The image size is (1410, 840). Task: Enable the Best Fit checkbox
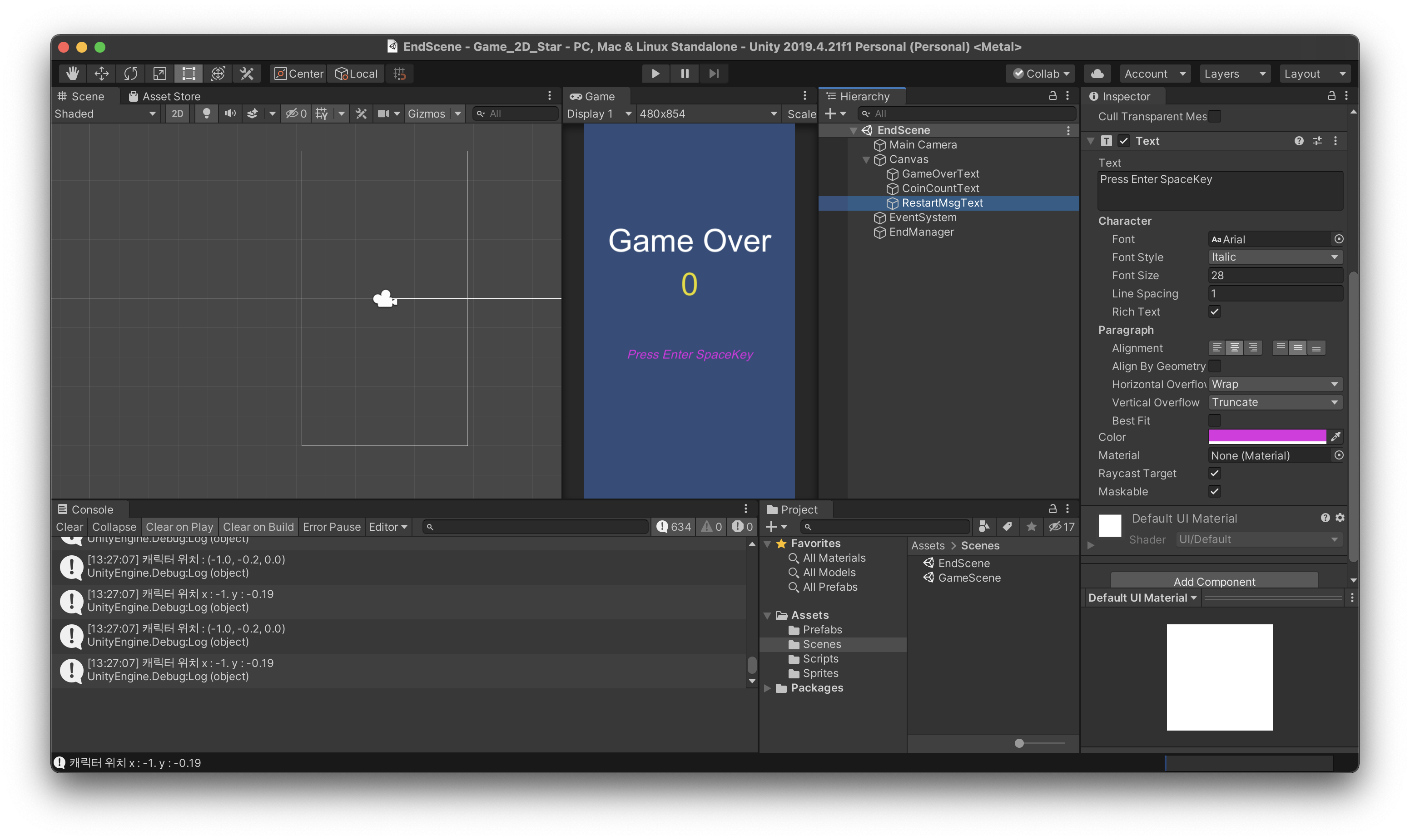(x=1215, y=420)
